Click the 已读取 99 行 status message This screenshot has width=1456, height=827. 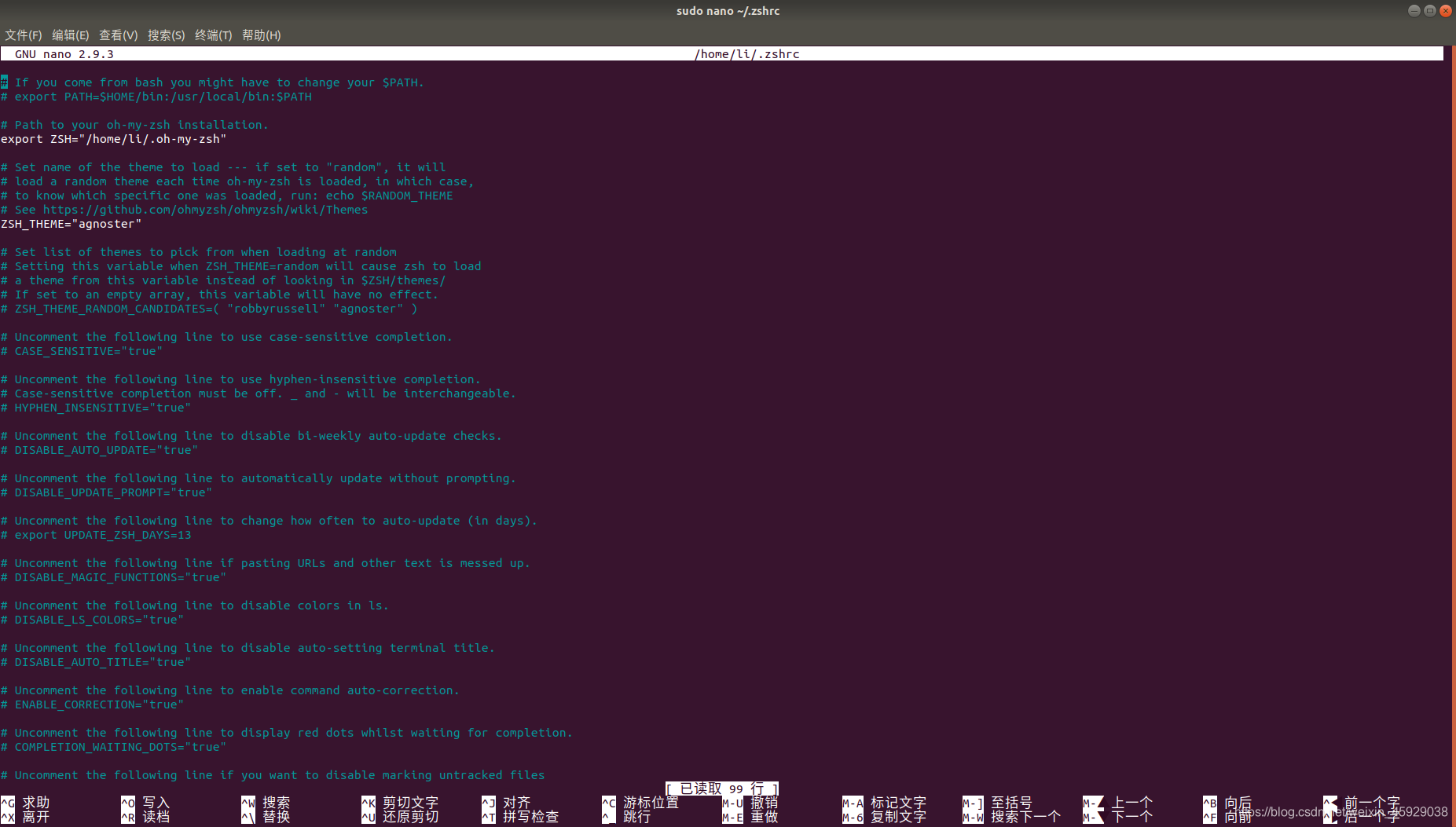(x=722, y=789)
